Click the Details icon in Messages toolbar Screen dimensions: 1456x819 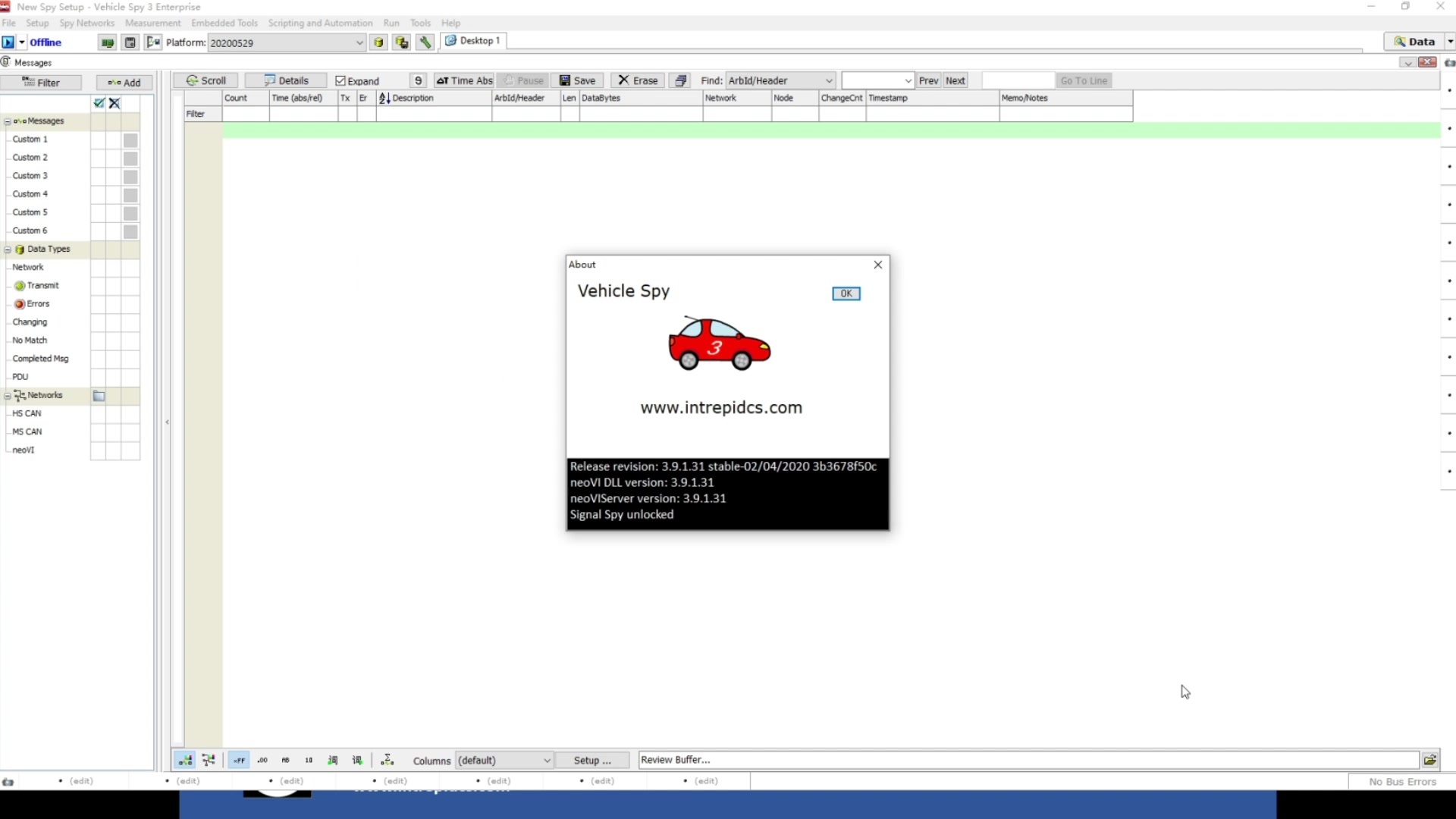coord(285,80)
